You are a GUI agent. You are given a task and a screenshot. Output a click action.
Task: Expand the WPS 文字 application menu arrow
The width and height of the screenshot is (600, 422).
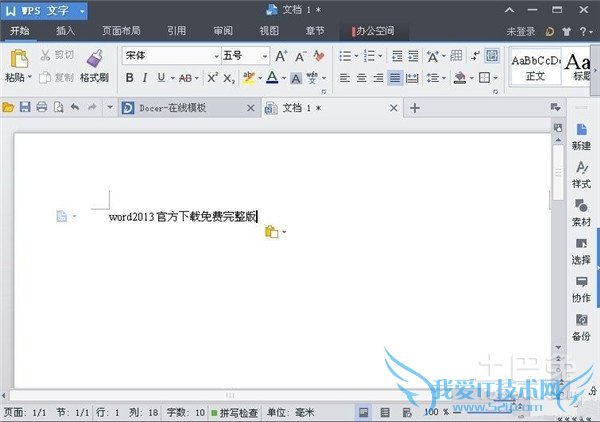[82, 11]
